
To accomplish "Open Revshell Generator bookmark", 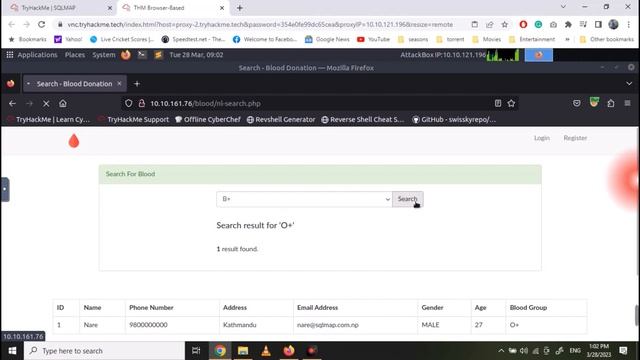I will tap(281, 120).
